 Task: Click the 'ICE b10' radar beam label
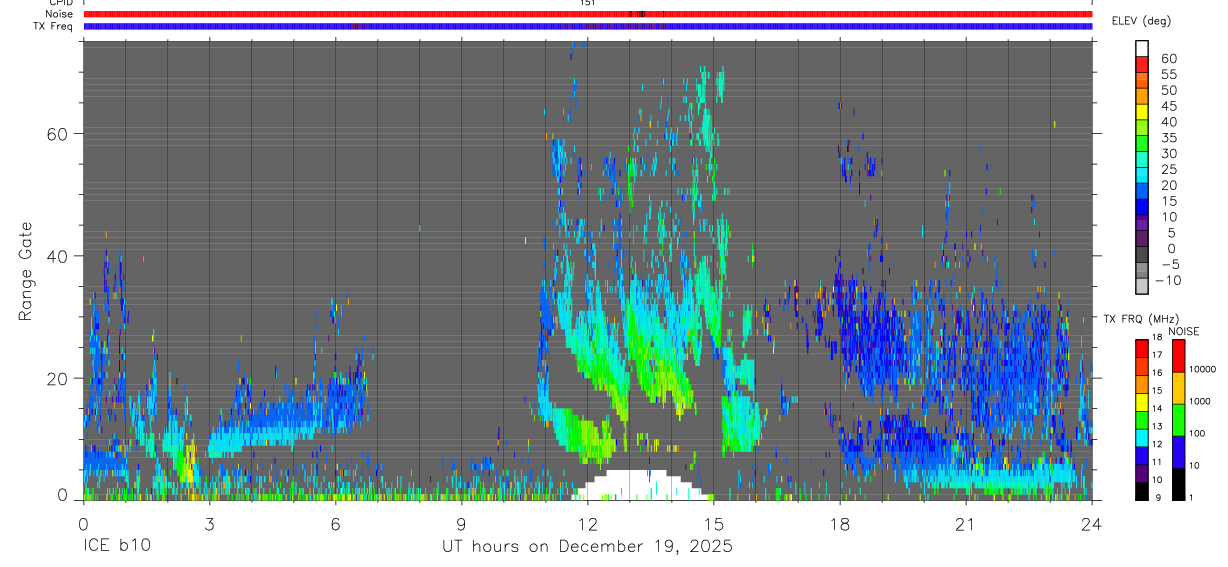(x=115, y=547)
